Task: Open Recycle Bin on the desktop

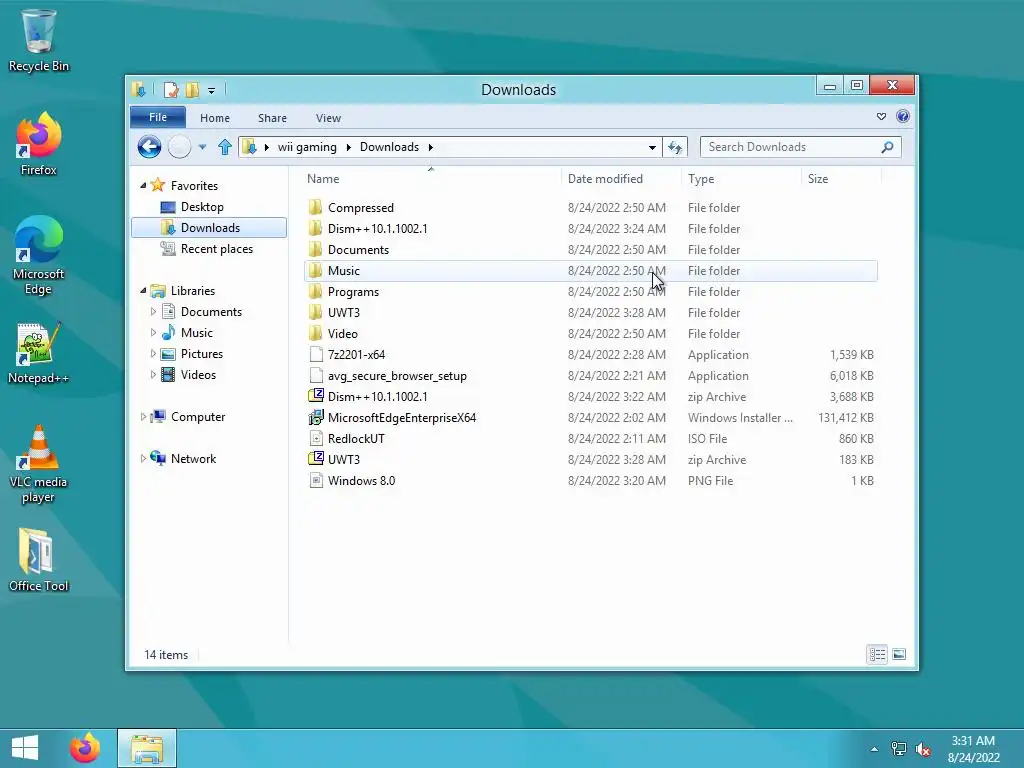Action: (39, 40)
